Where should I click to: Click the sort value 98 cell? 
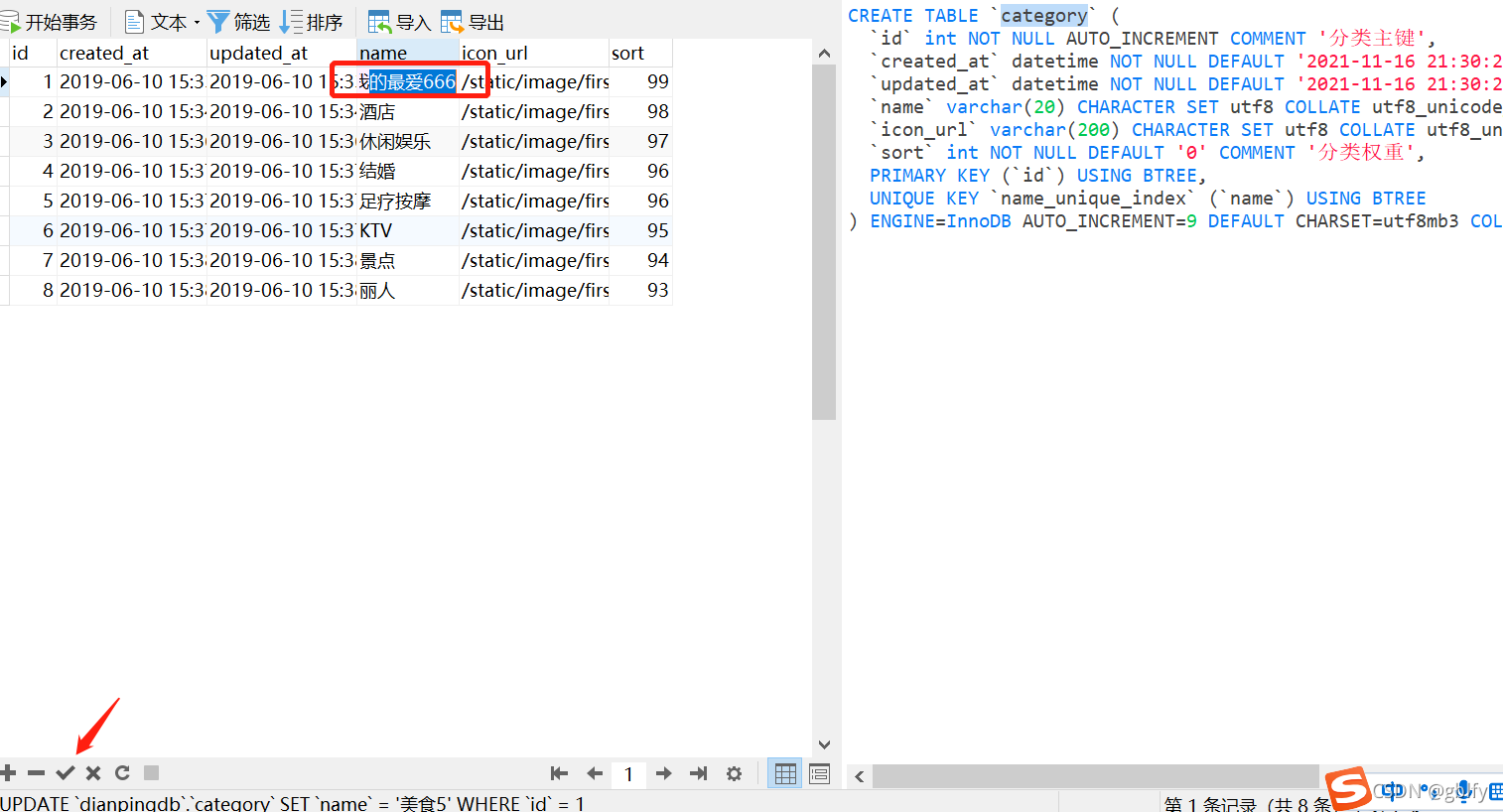tap(640, 111)
